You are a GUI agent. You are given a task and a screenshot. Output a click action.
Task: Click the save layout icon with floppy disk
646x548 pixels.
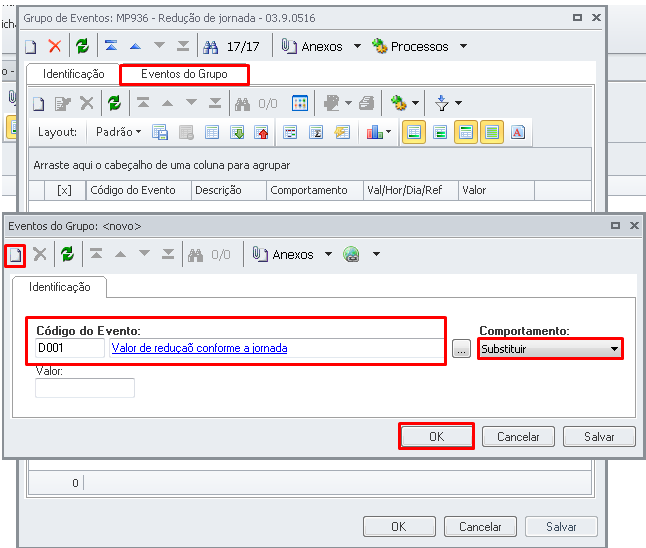[160, 132]
